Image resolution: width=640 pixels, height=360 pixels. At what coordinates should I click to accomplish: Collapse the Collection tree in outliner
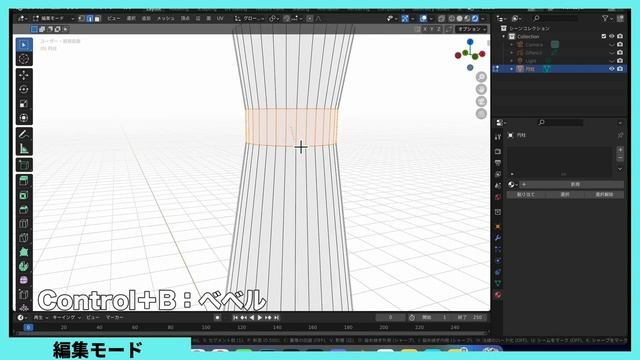(x=504, y=36)
